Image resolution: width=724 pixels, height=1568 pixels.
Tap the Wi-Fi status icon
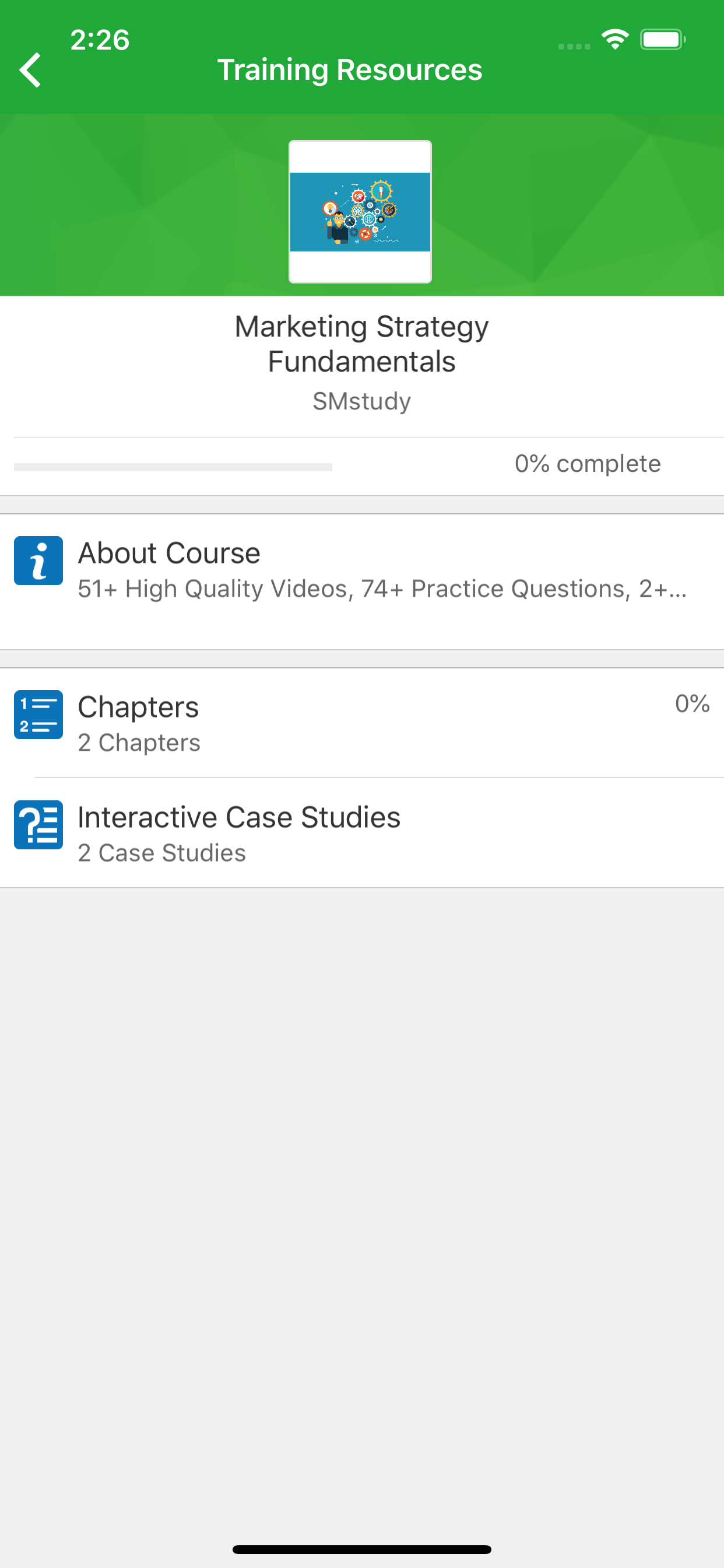(614, 40)
